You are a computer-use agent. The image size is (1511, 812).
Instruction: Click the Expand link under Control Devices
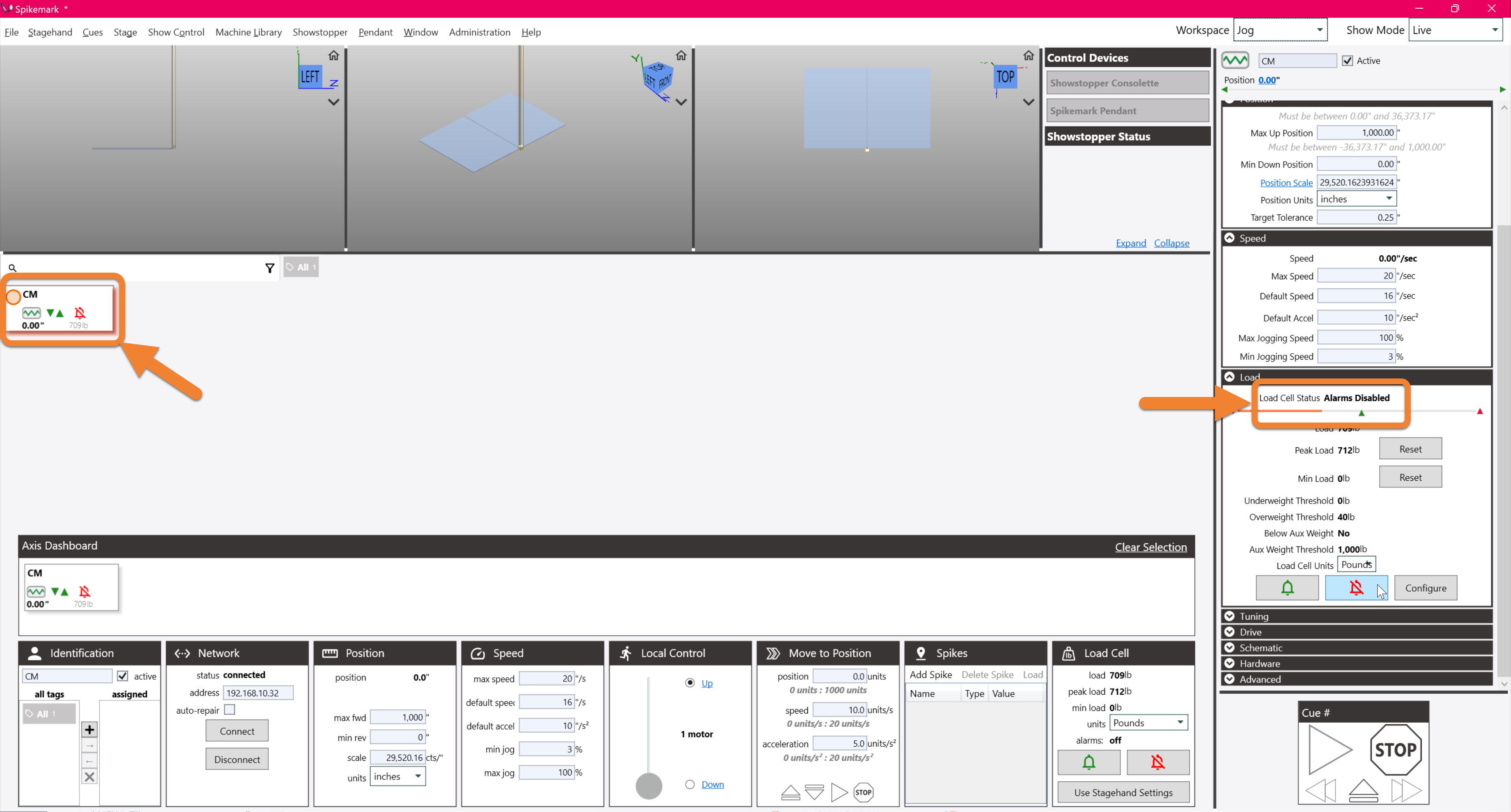coord(1130,243)
